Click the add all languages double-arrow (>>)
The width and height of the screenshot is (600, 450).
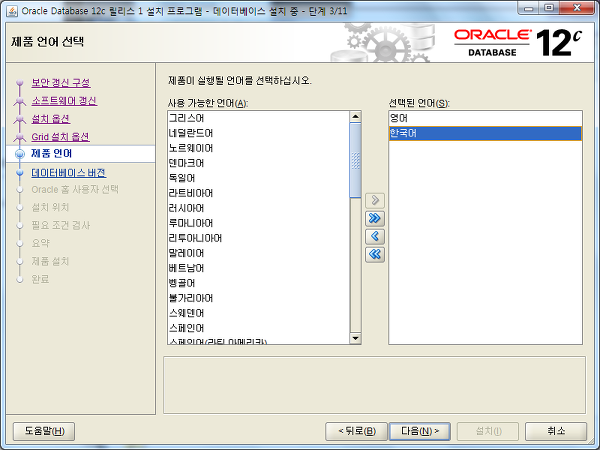[x=375, y=218]
